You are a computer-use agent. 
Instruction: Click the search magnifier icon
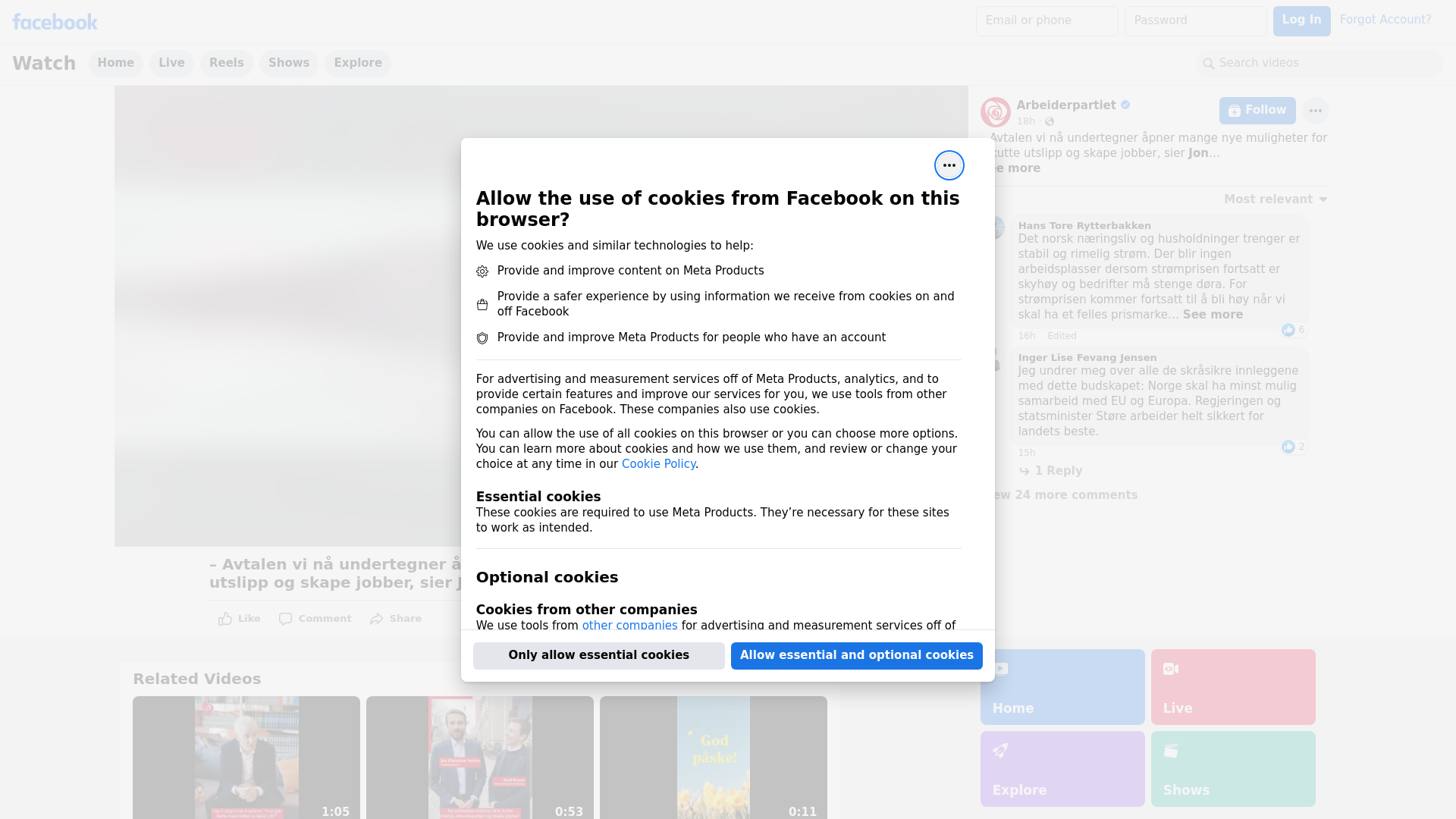click(1208, 64)
